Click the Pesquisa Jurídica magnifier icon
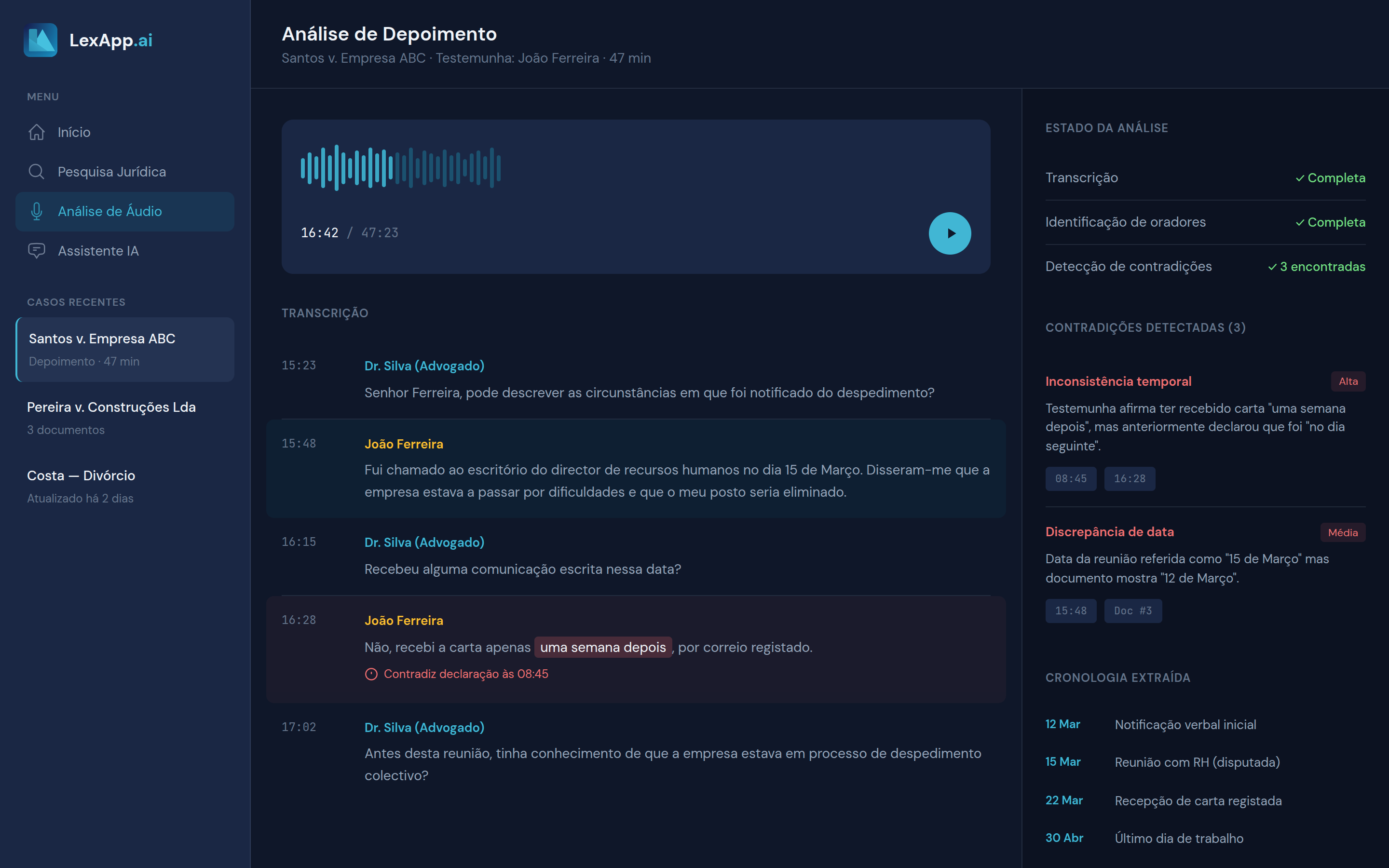Viewport: 1389px width, 868px height. coord(37,172)
